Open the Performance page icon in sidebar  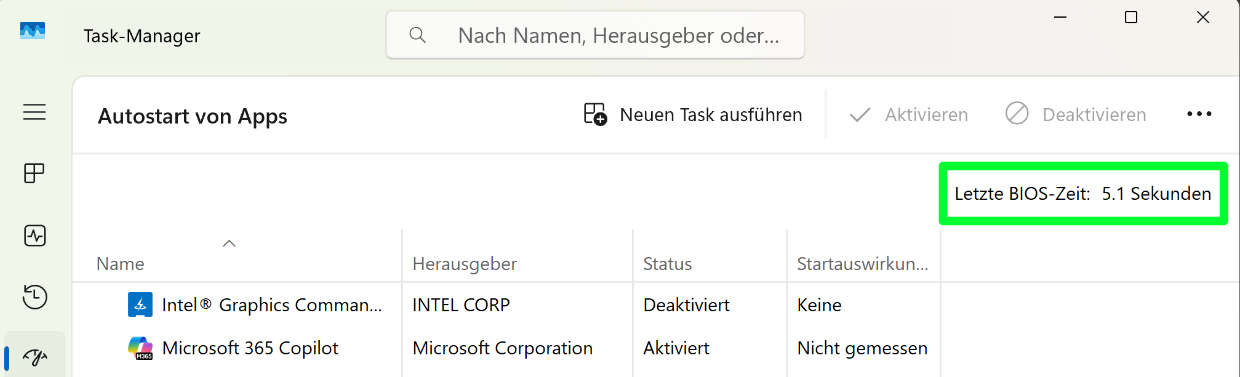click(35, 236)
